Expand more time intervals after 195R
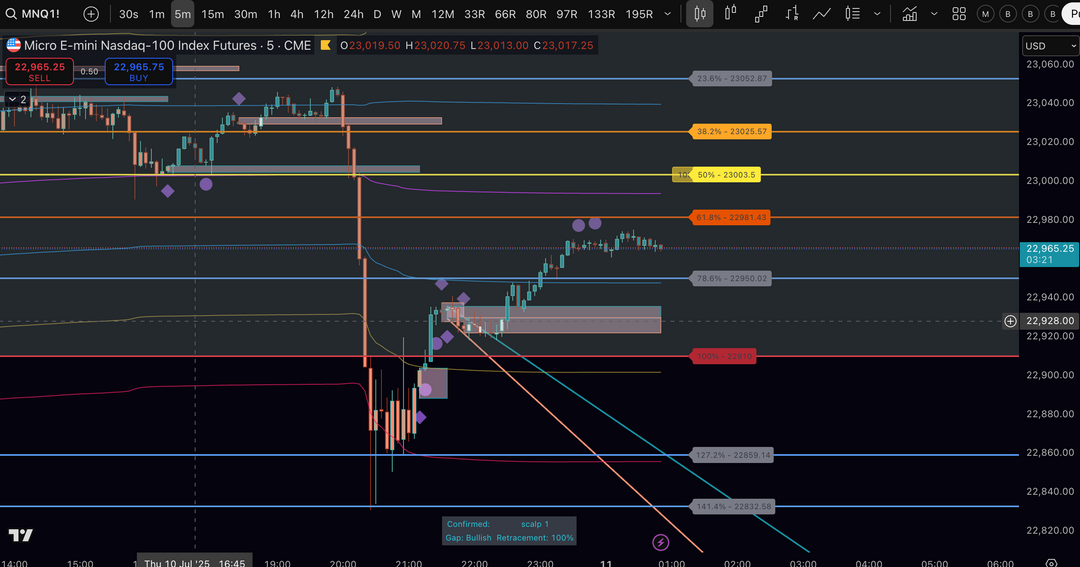This screenshot has width=1080, height=567. [x=667, y=14]
